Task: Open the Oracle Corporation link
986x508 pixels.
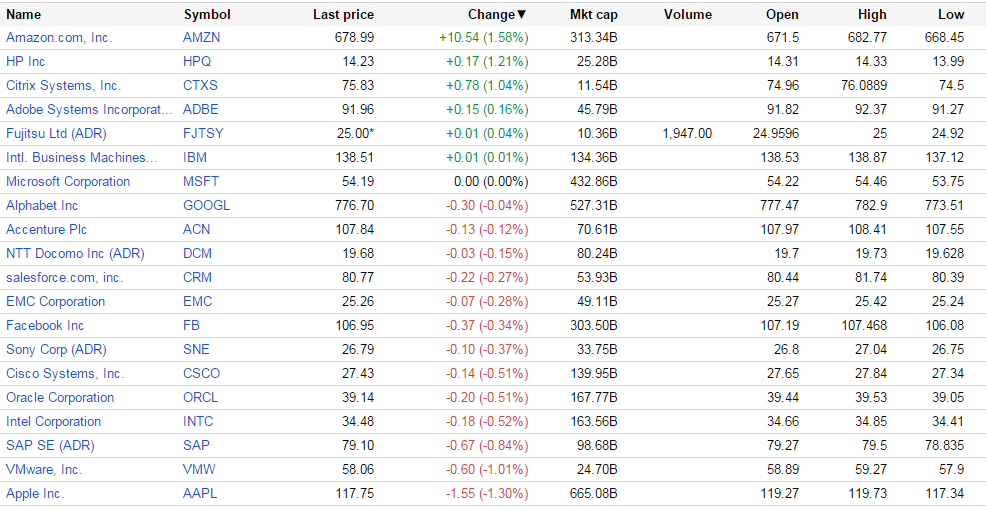Action: pos(60,397)
